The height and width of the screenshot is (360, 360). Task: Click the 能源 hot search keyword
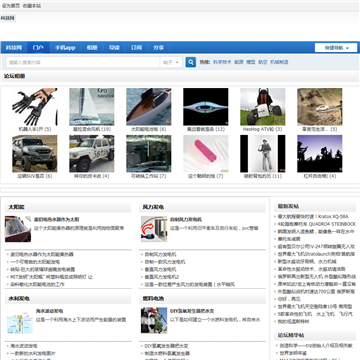pyautogui.click(x=239, y=62)
